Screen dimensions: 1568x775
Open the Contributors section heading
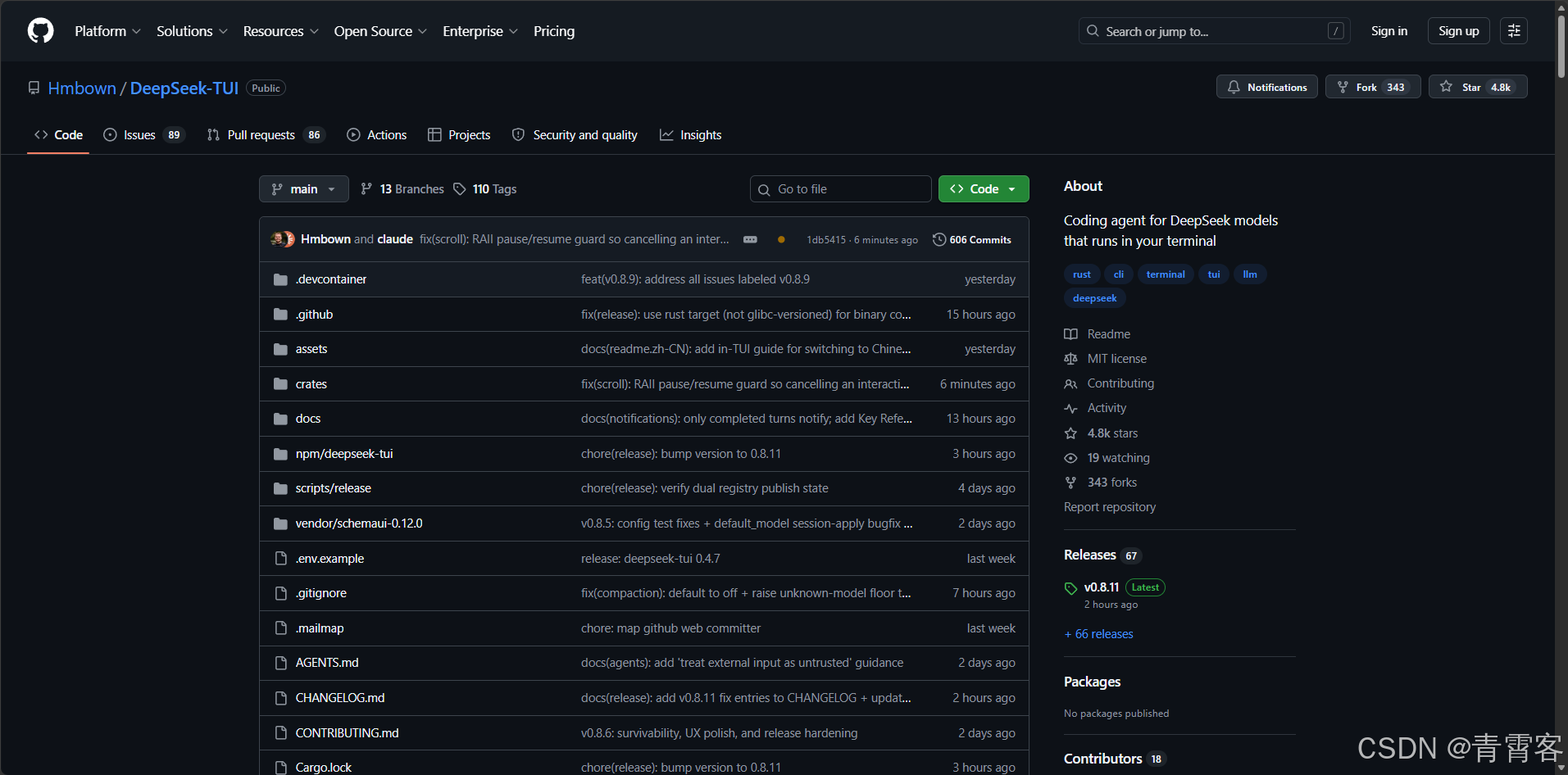tap(1103, 759)
